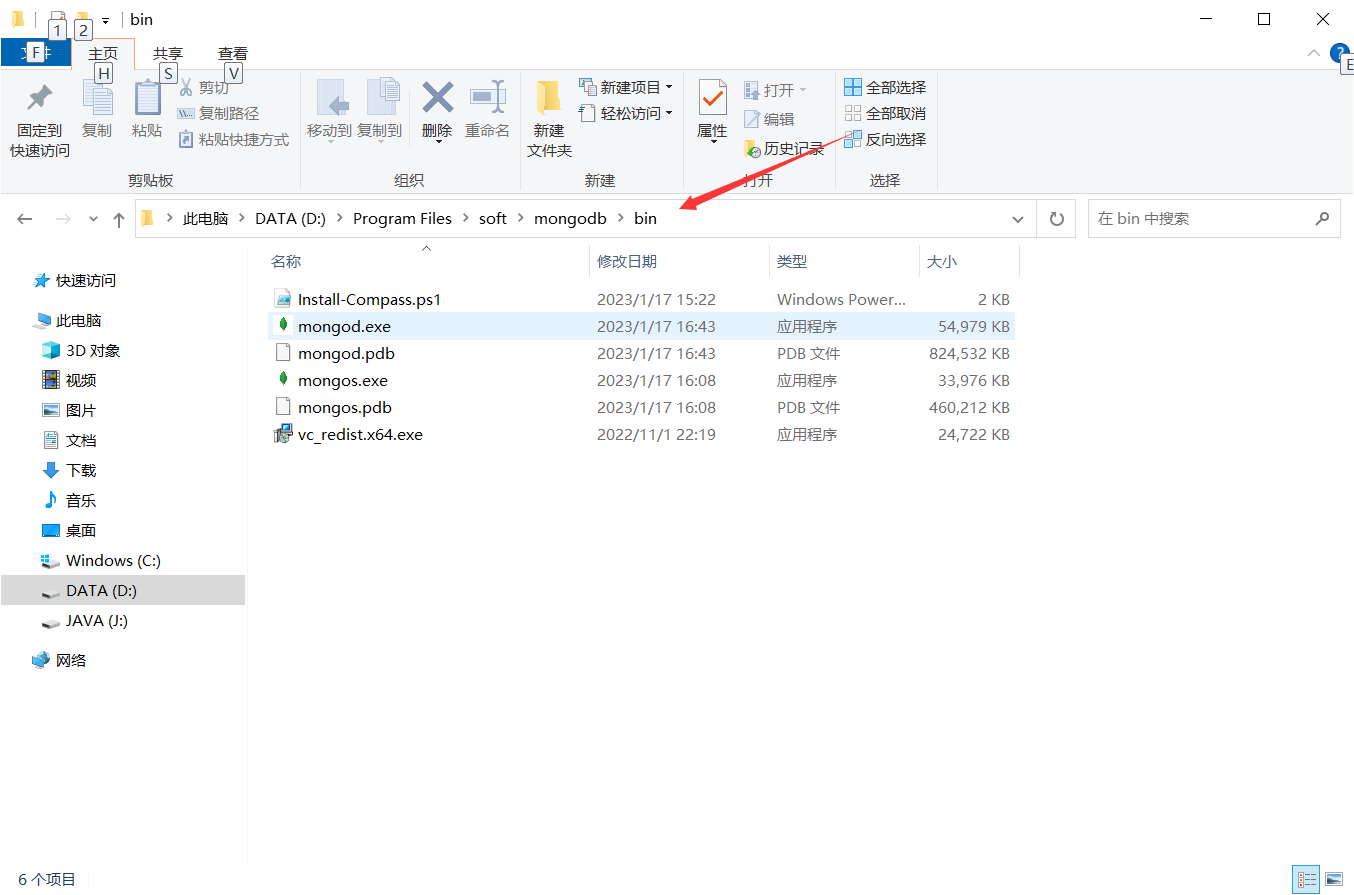Click the search magnifier icon
The width and height of the screenshot is (1354, 895).
pos(1322,218)
